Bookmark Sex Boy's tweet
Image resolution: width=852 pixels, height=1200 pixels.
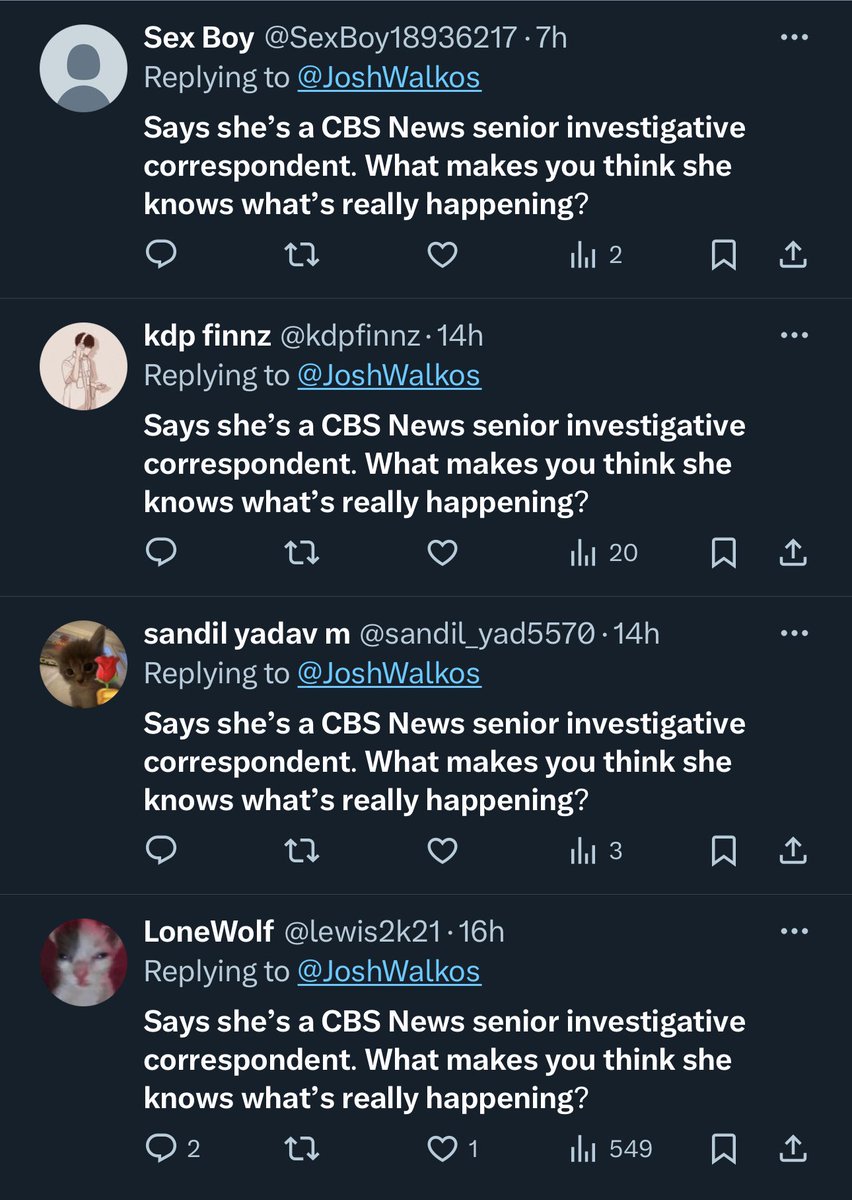(x=723, y=256)
